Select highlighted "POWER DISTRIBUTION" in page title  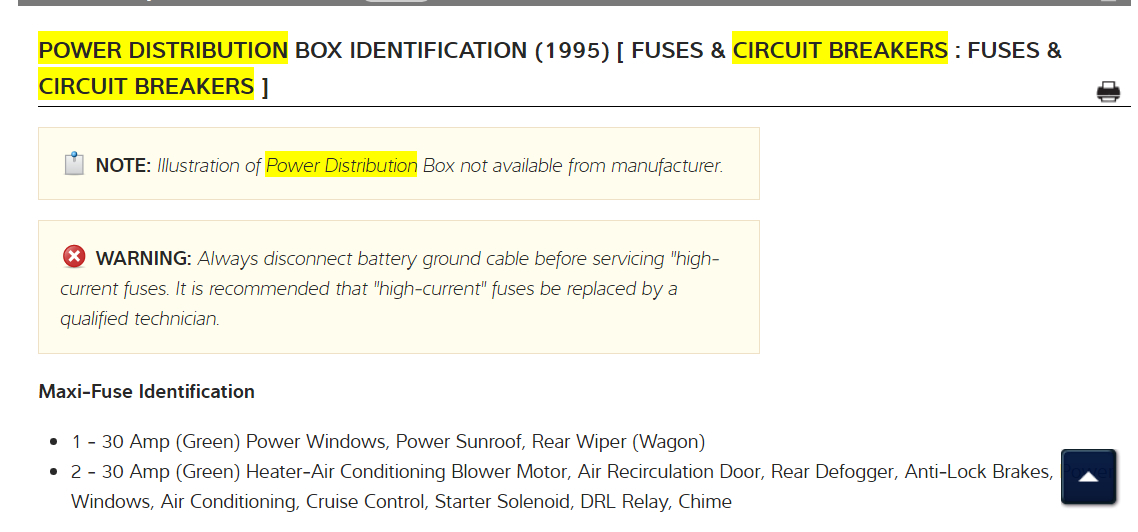click(163, 50)
